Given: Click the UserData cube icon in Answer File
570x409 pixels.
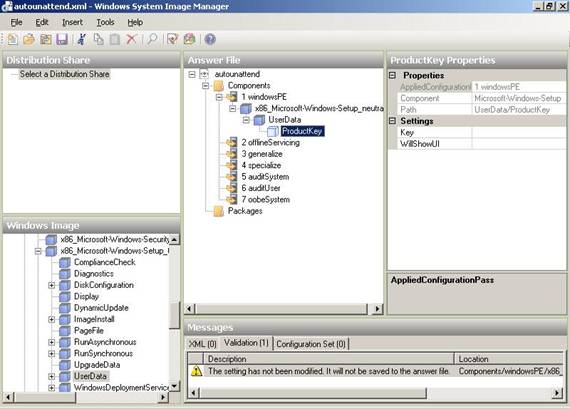Looking at the screenshot, I should (x=259, y=120).
